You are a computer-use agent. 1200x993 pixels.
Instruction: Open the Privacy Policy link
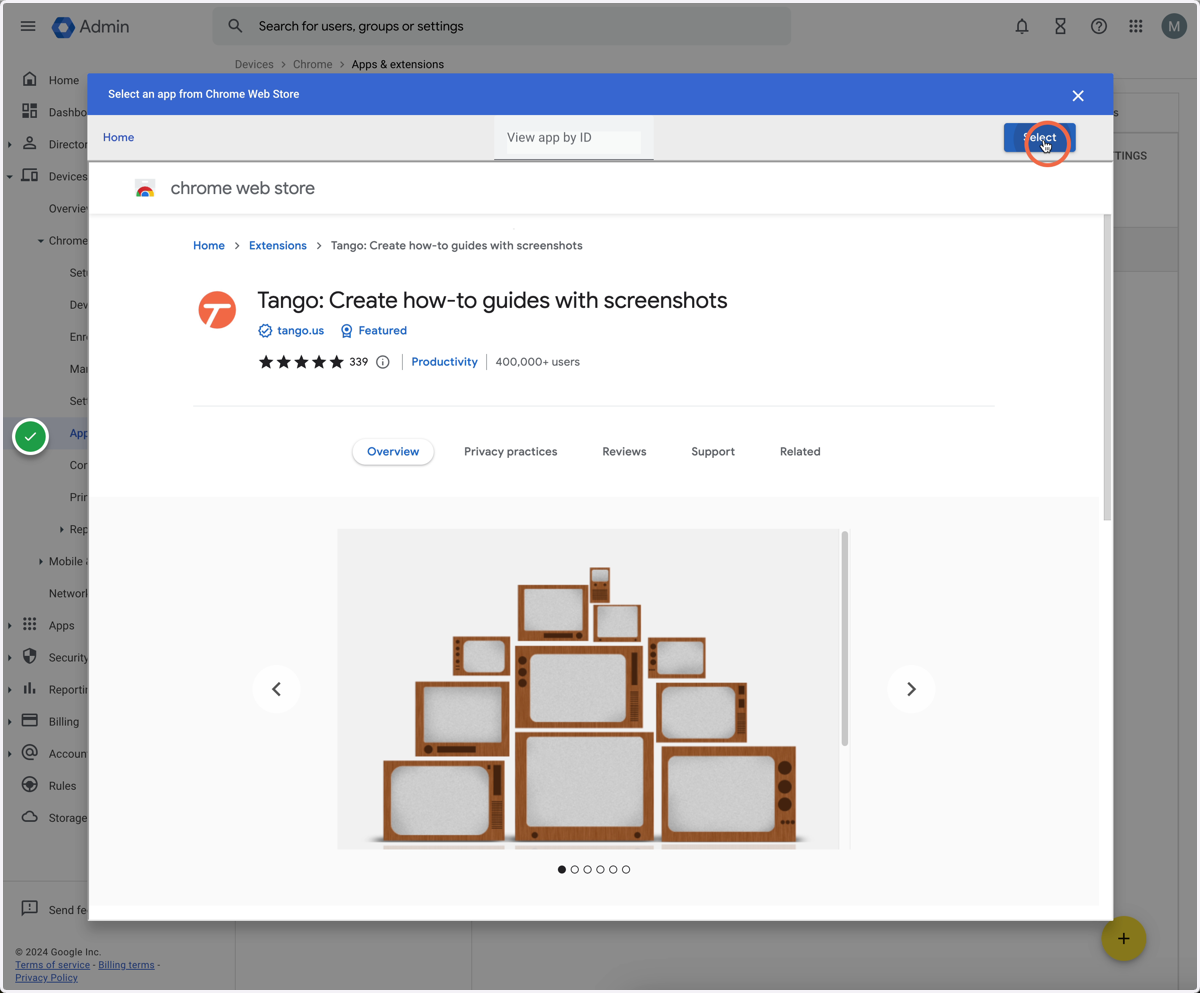46,977
